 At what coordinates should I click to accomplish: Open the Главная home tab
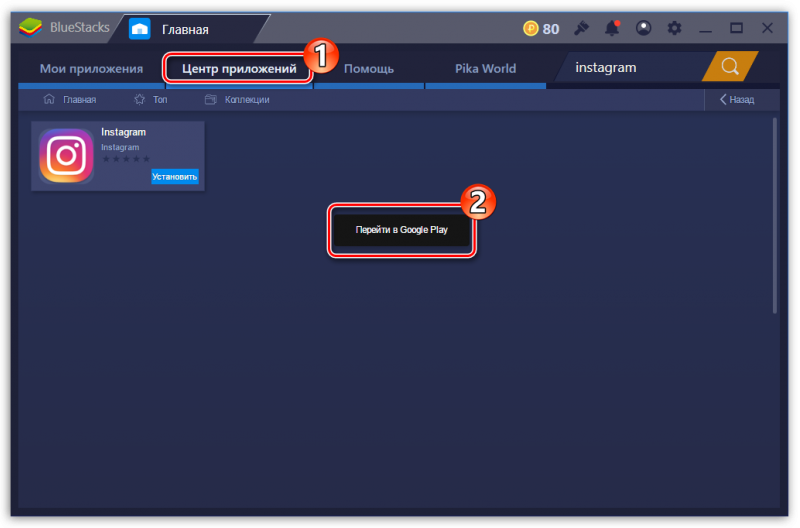click(189, 29)
